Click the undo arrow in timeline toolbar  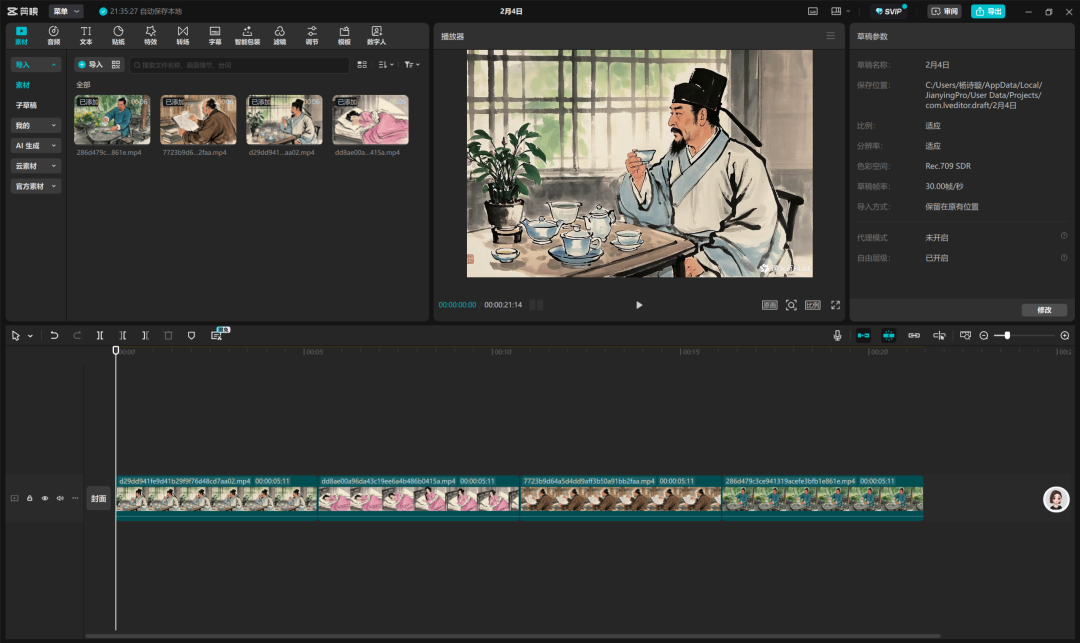pyautogui.click(x=54, y=336)
